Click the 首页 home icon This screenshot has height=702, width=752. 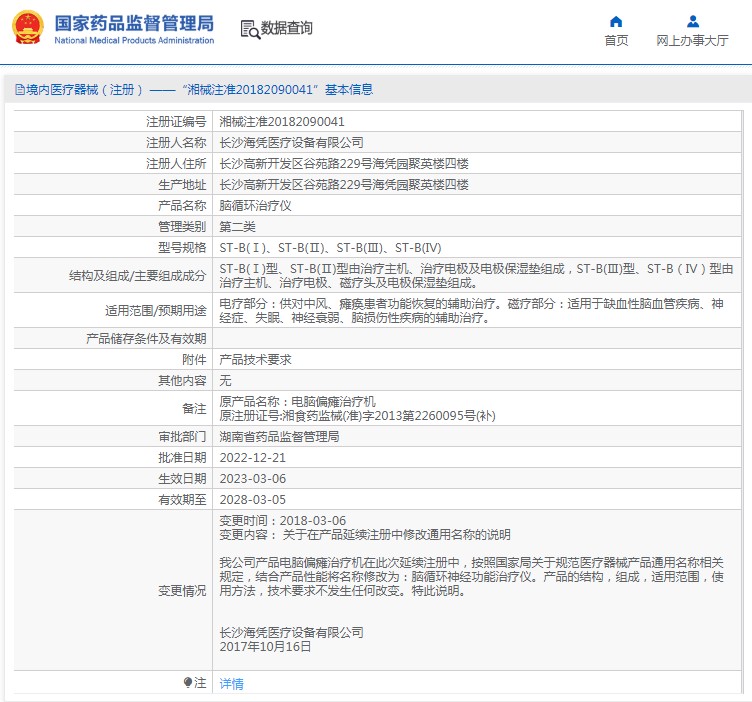pos(616,22)
